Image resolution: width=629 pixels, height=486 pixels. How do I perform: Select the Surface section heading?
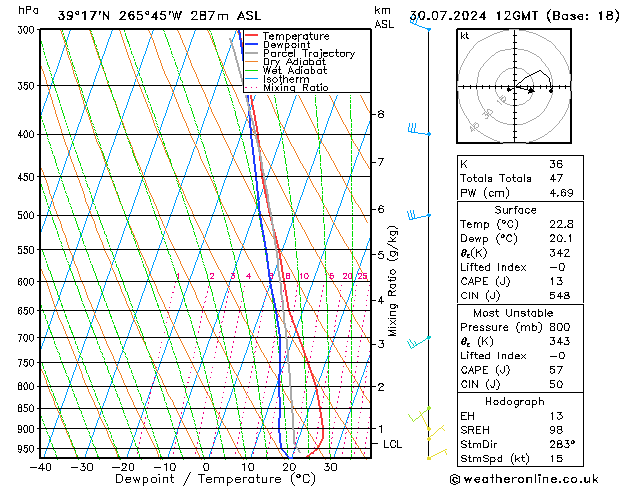(x=516, y=210)
